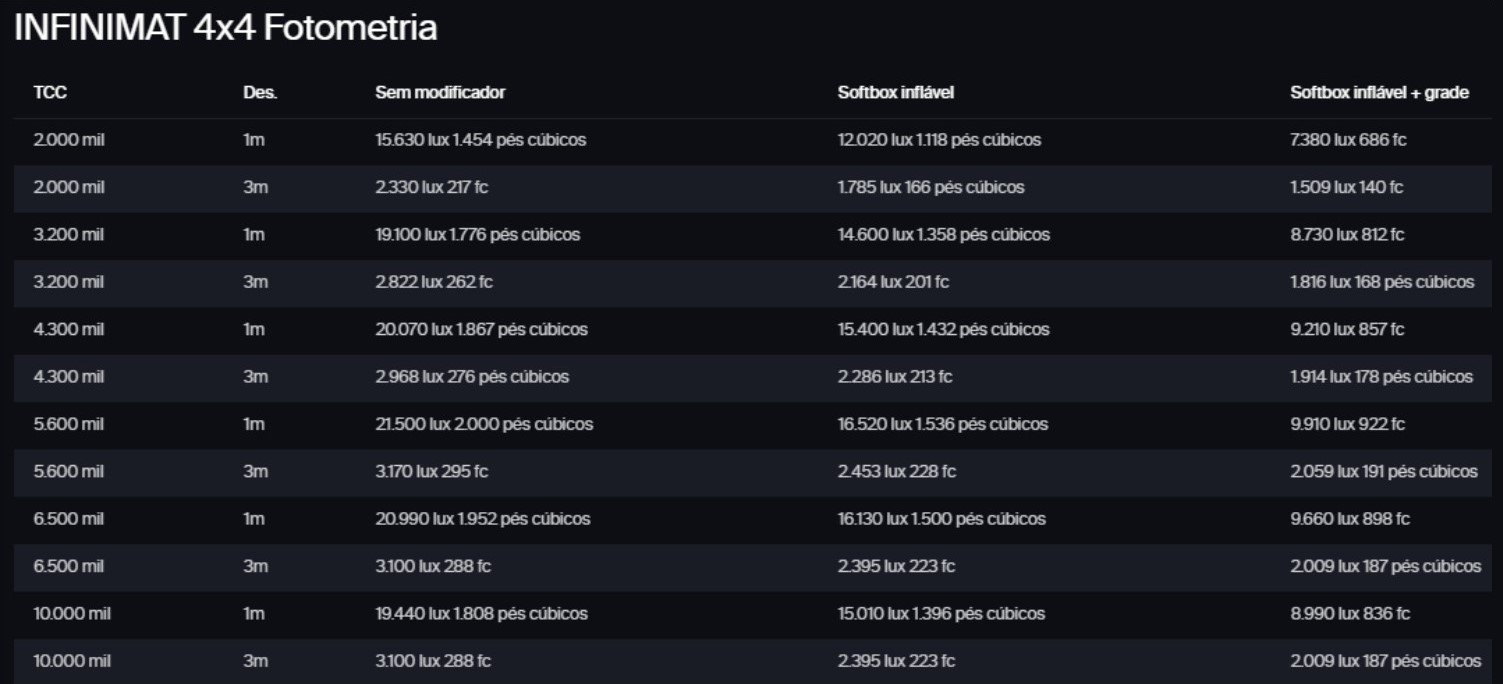1503x684 pixels.
Task: Select the 9.210 lux 857 fc value
Action: pos(1347,329)
